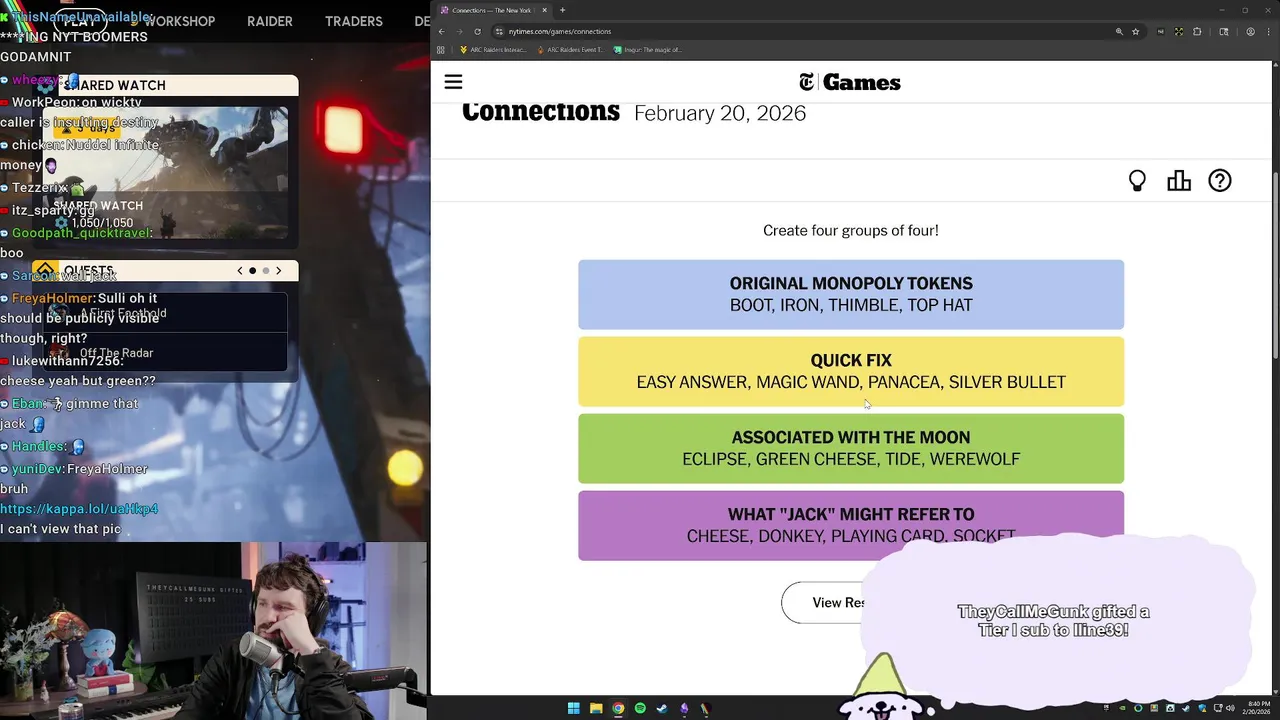The height and width of the screenshot is (720, 1280).
Task: Click the lightbulb hint icon
Action: point(1137,181)
